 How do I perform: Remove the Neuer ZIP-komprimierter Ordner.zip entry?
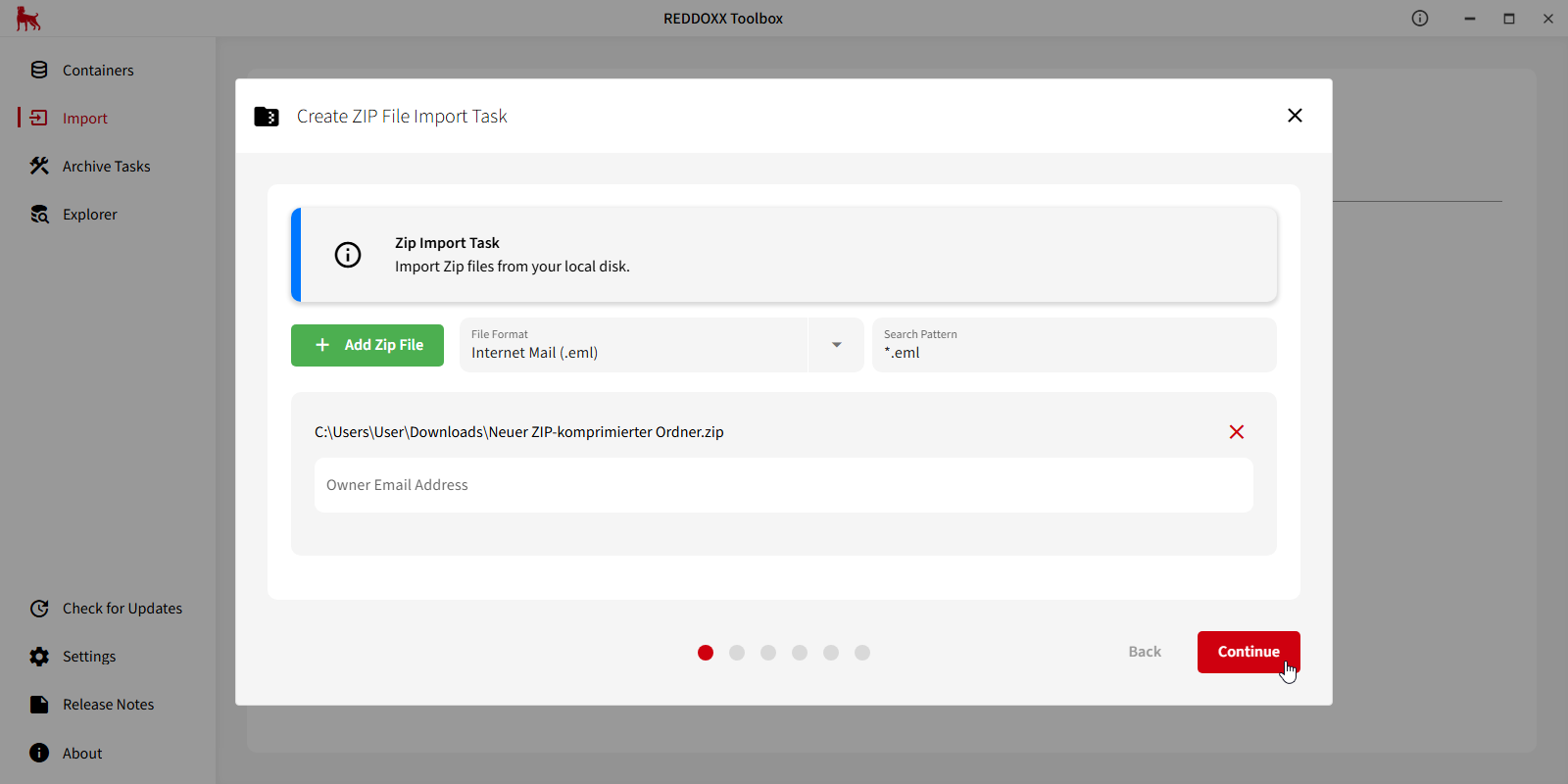(x=1237, y=432)
